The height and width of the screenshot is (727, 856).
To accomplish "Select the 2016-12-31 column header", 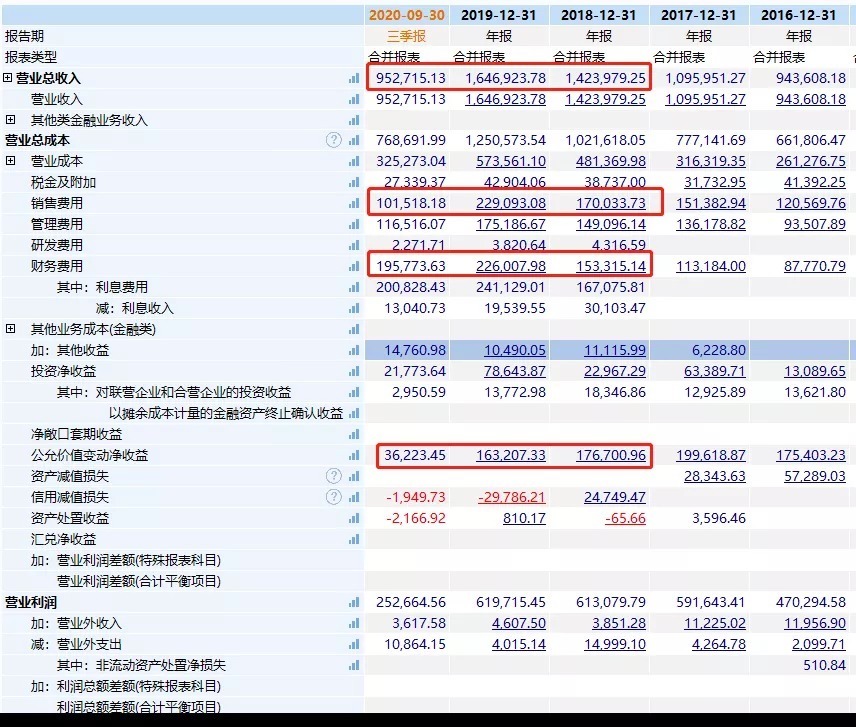I will tap(799, 15).
